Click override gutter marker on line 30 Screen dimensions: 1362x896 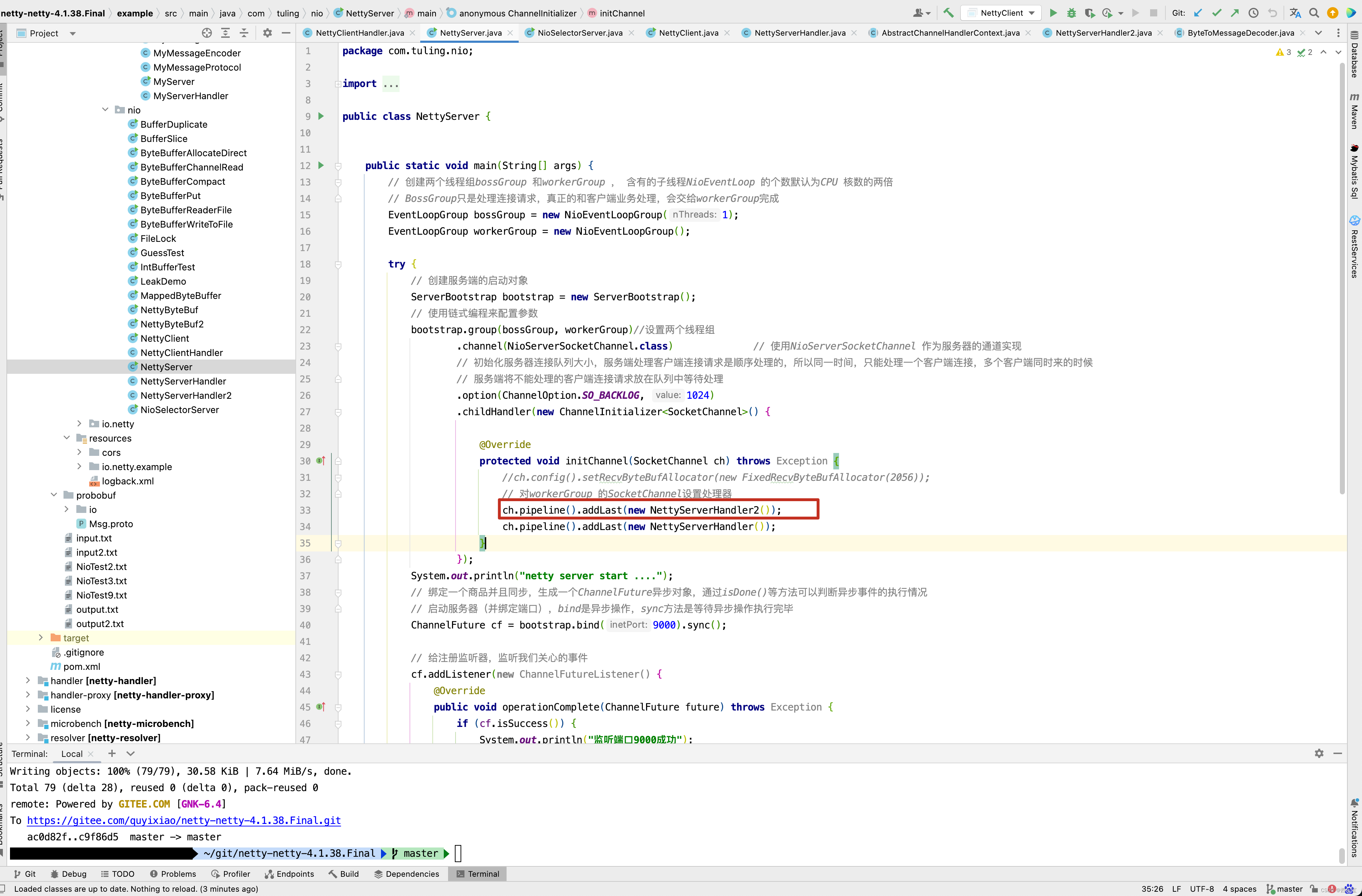tap(320, 460)
